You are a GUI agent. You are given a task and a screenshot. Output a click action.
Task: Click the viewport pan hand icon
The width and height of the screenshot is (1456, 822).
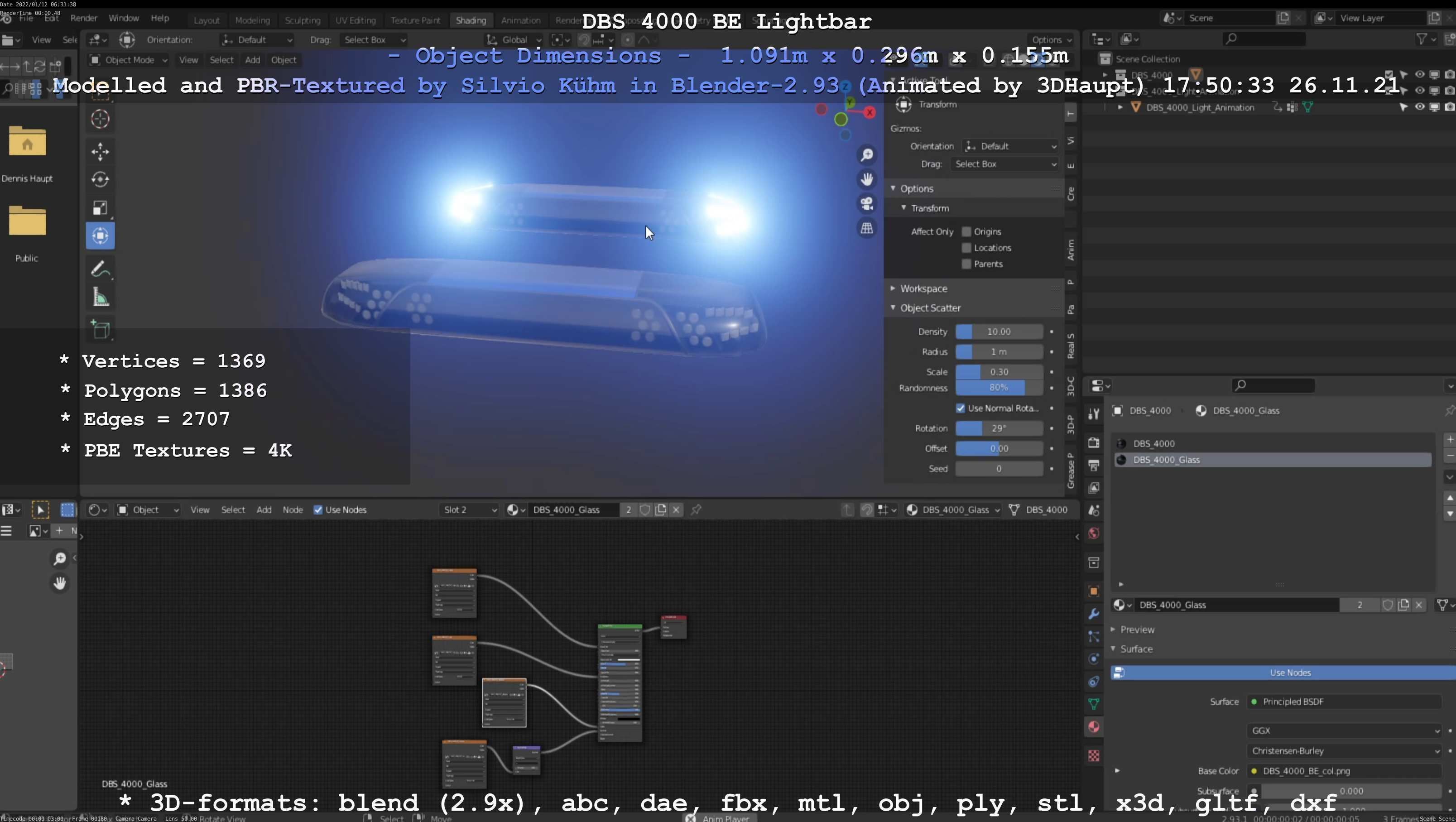(867, 179)
